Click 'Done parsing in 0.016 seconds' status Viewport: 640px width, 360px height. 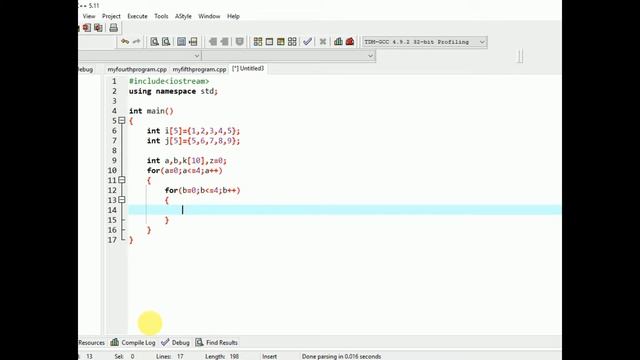coord(341,356)
